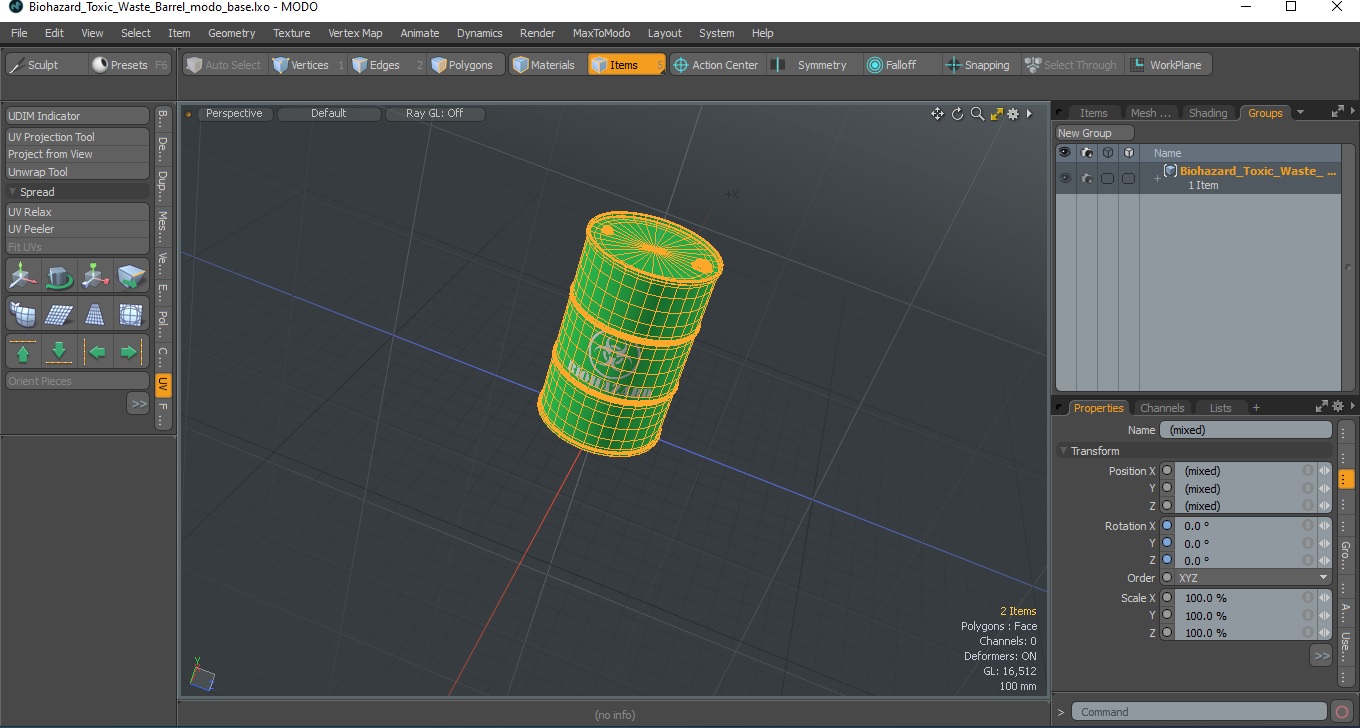Open the MaxToModo menu
The image size is (1360, 728).
(601, 33)
